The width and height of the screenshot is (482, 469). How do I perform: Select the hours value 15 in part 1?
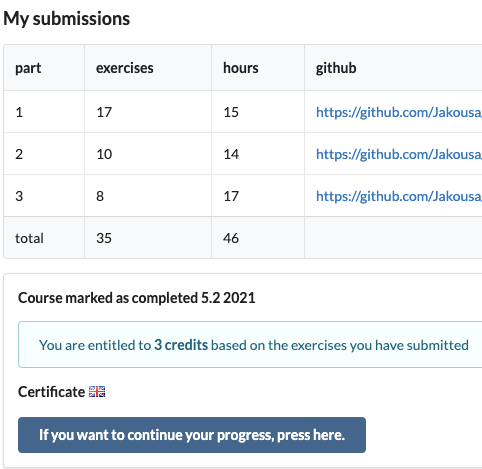tap(231, 112)
